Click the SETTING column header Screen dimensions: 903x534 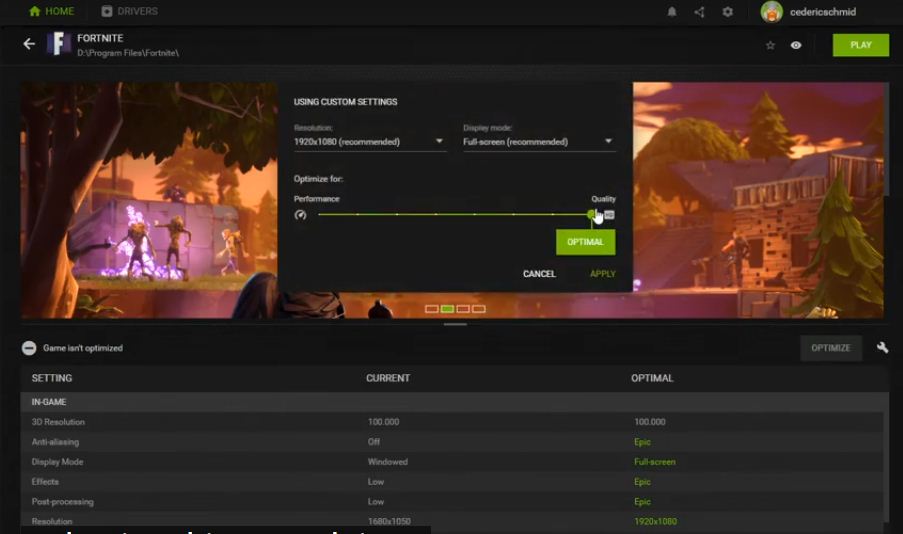pos(52,378)
